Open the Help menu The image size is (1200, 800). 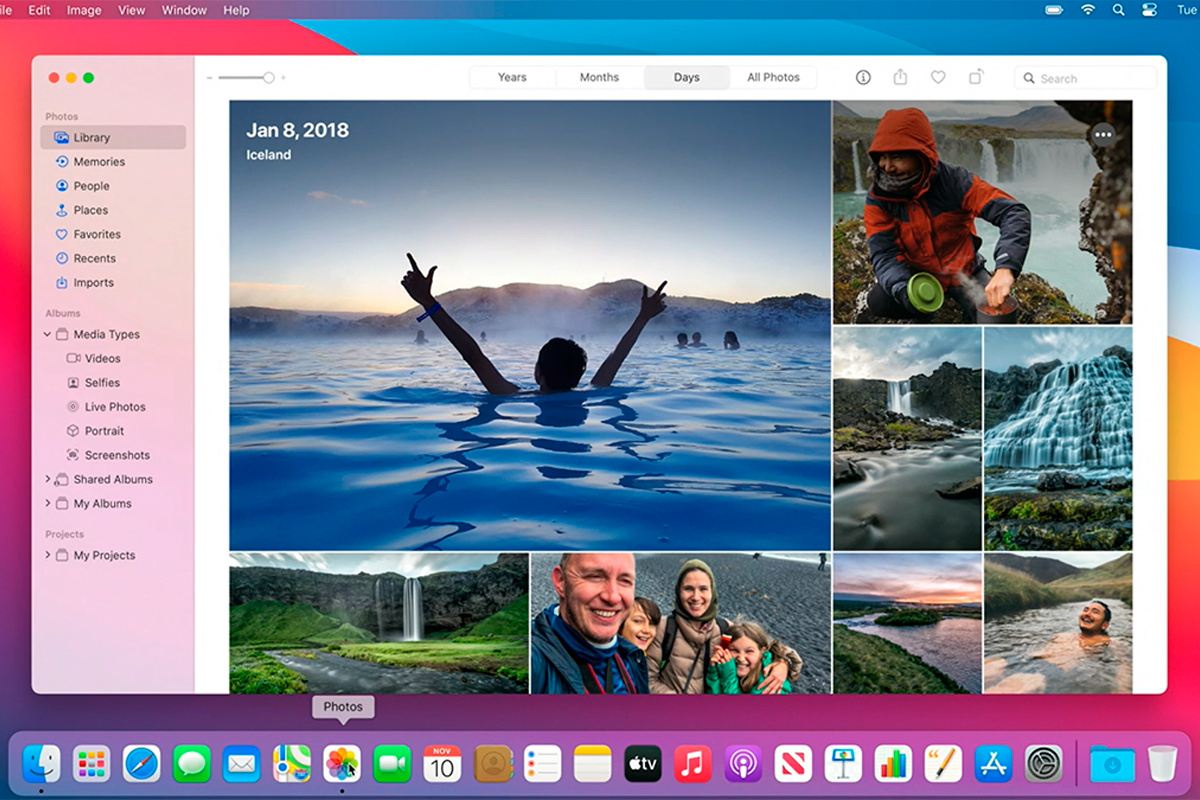pos(237,10)
